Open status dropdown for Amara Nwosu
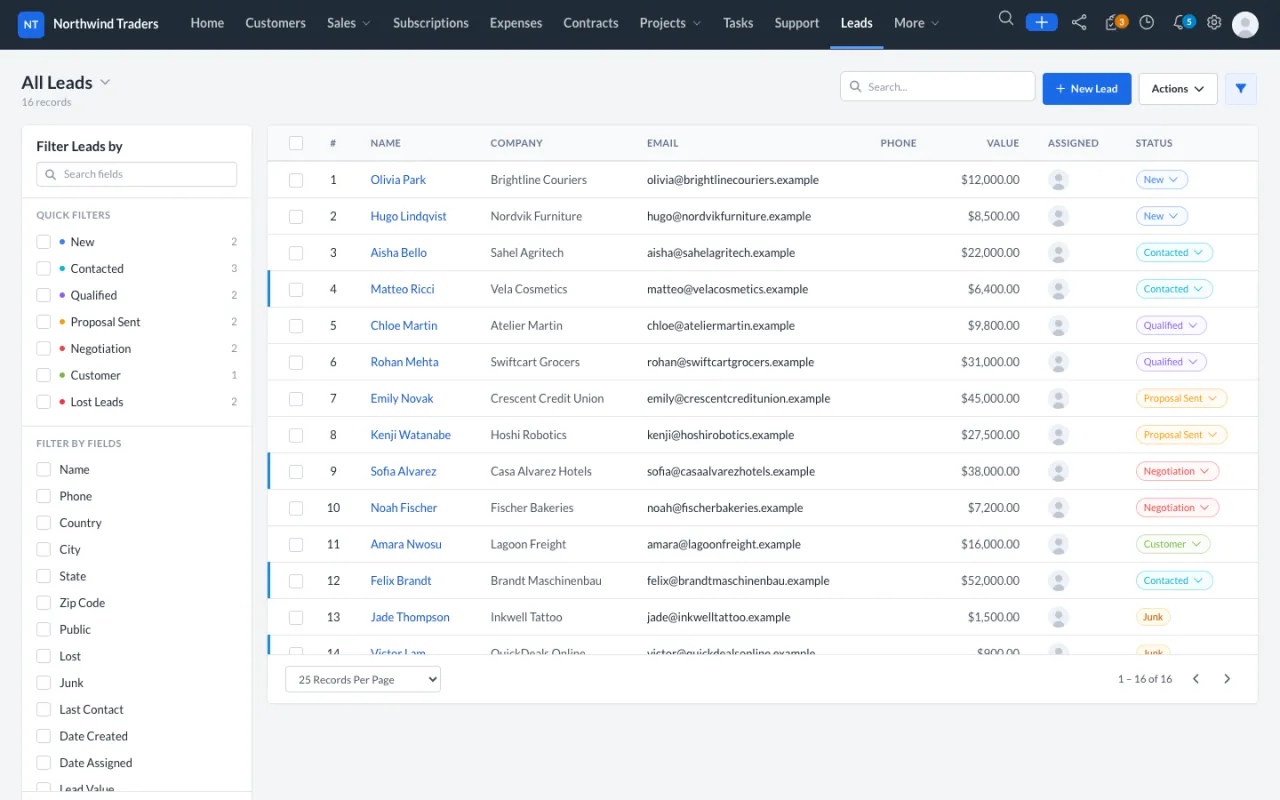The height and width of the screenshot is (800, 1280). point(1173,544)
